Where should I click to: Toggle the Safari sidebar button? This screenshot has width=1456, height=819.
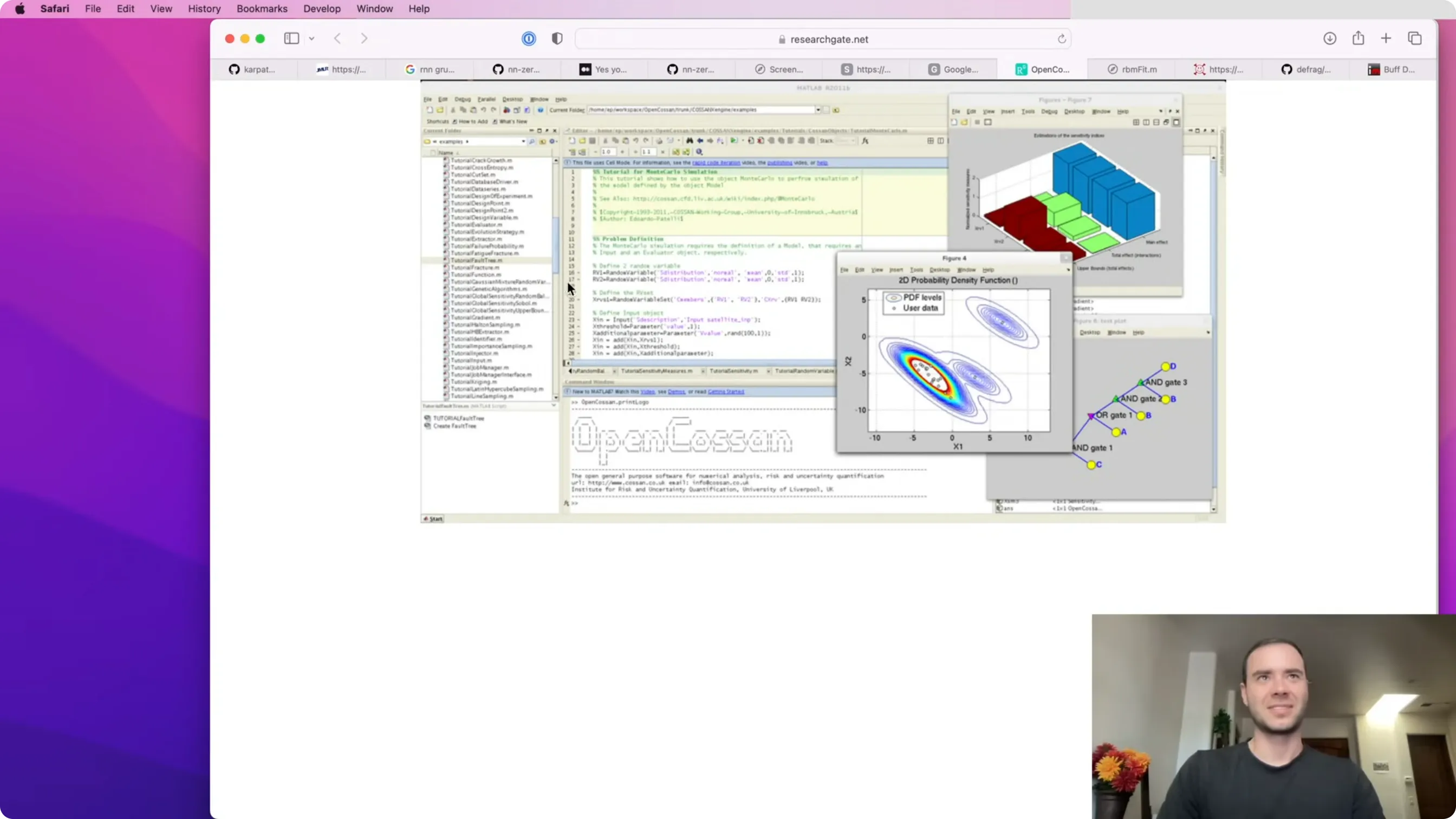click(291, 38)
